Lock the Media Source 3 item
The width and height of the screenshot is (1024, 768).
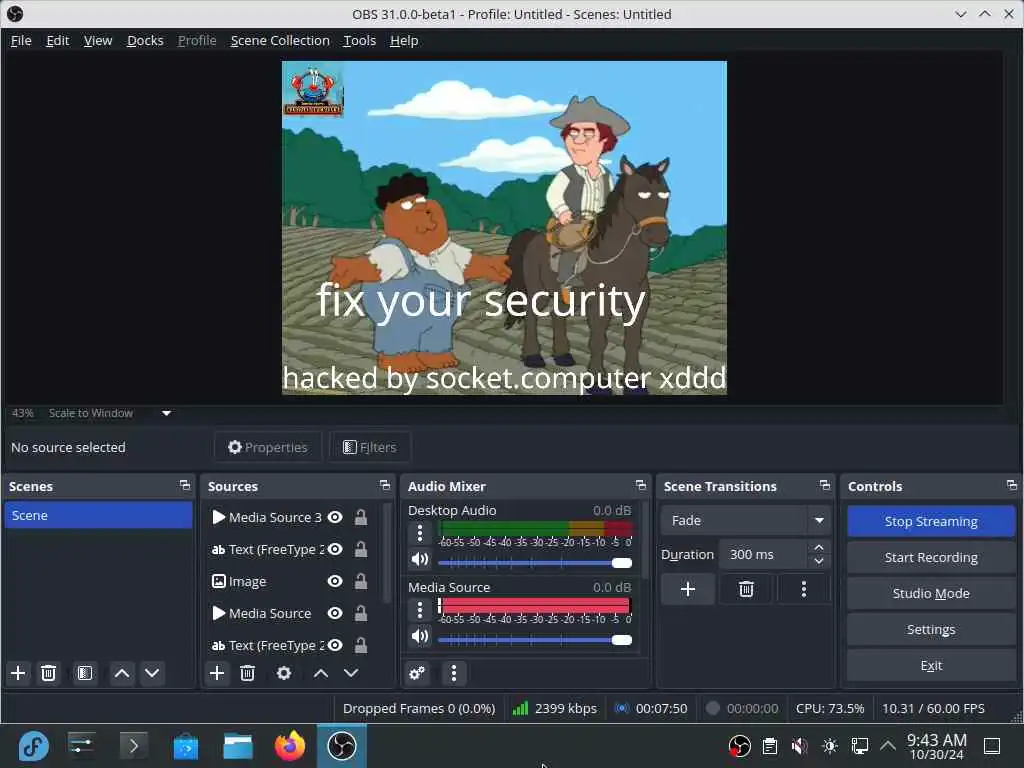[x=360, y=517]
